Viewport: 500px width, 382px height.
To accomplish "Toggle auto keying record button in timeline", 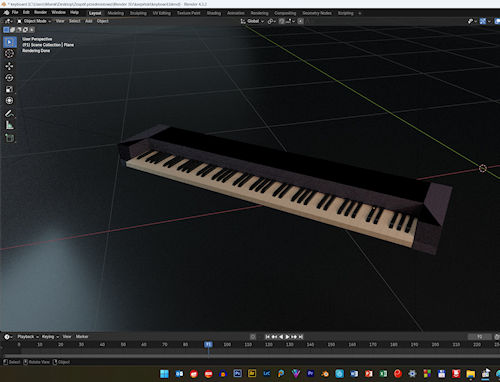I will (x=253, y=337).
